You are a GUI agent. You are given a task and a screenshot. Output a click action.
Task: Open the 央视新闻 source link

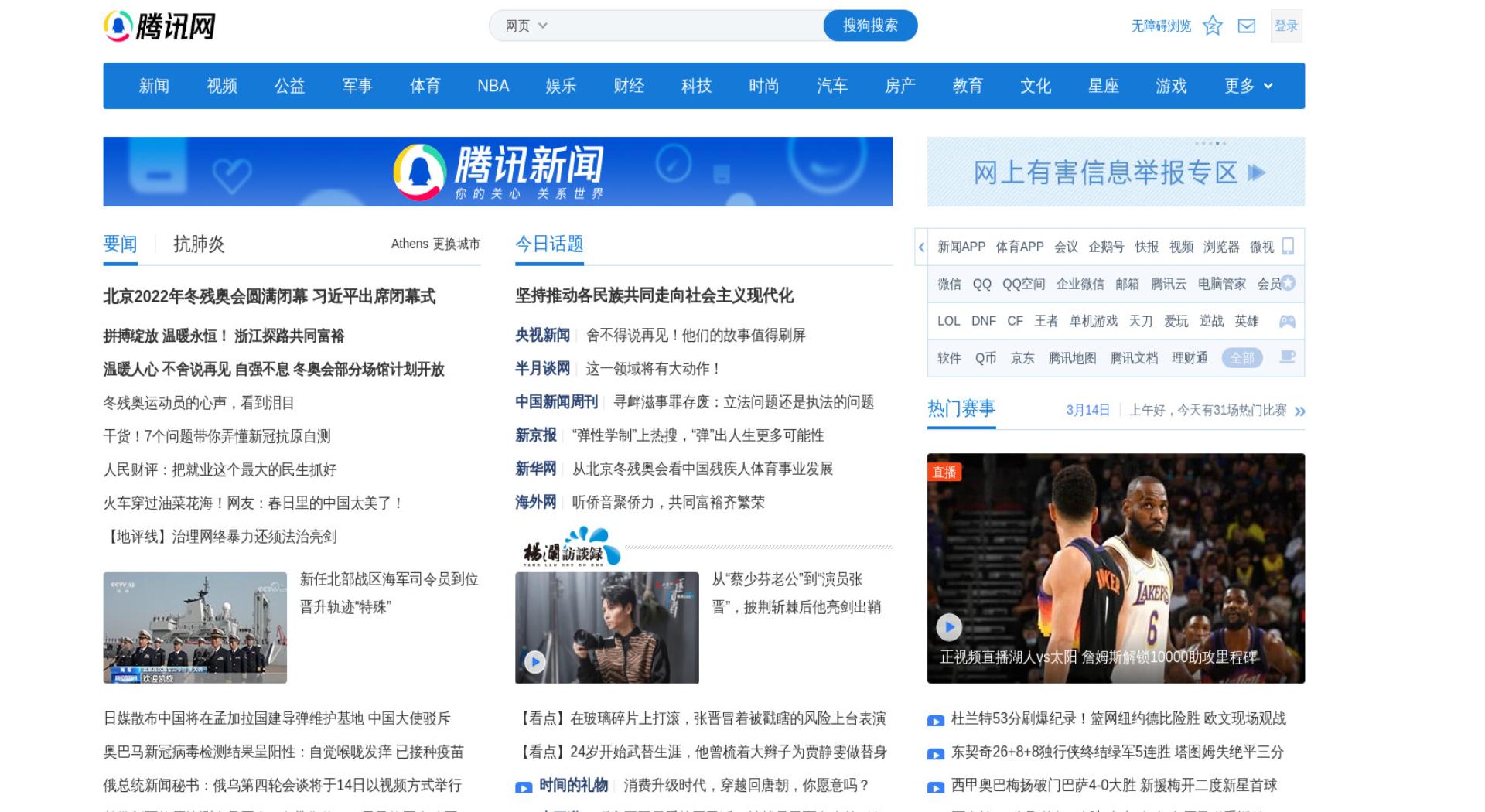[x=542, y=335]
